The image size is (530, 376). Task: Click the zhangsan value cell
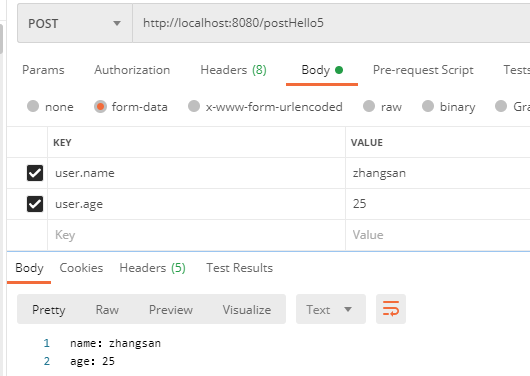[x=438, y=173]
